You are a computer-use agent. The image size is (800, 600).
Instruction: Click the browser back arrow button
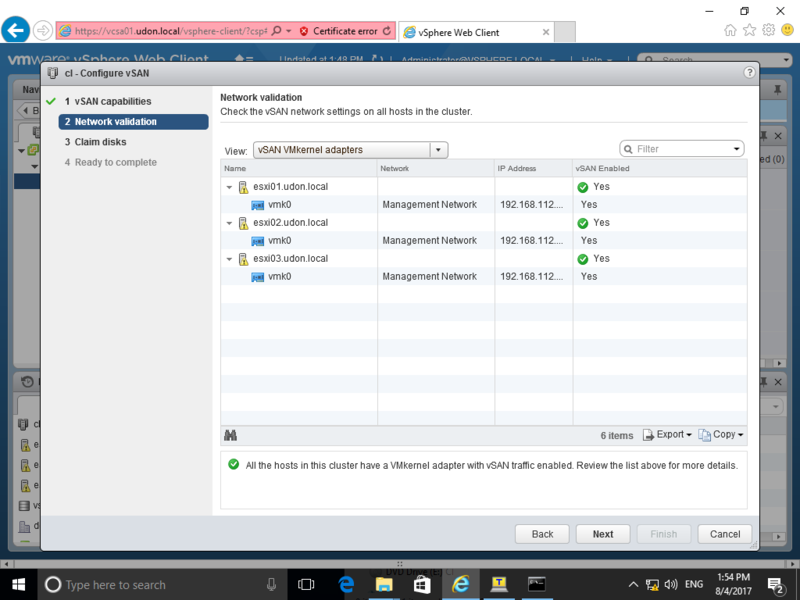pyautogui.click(x=15, y=31)
